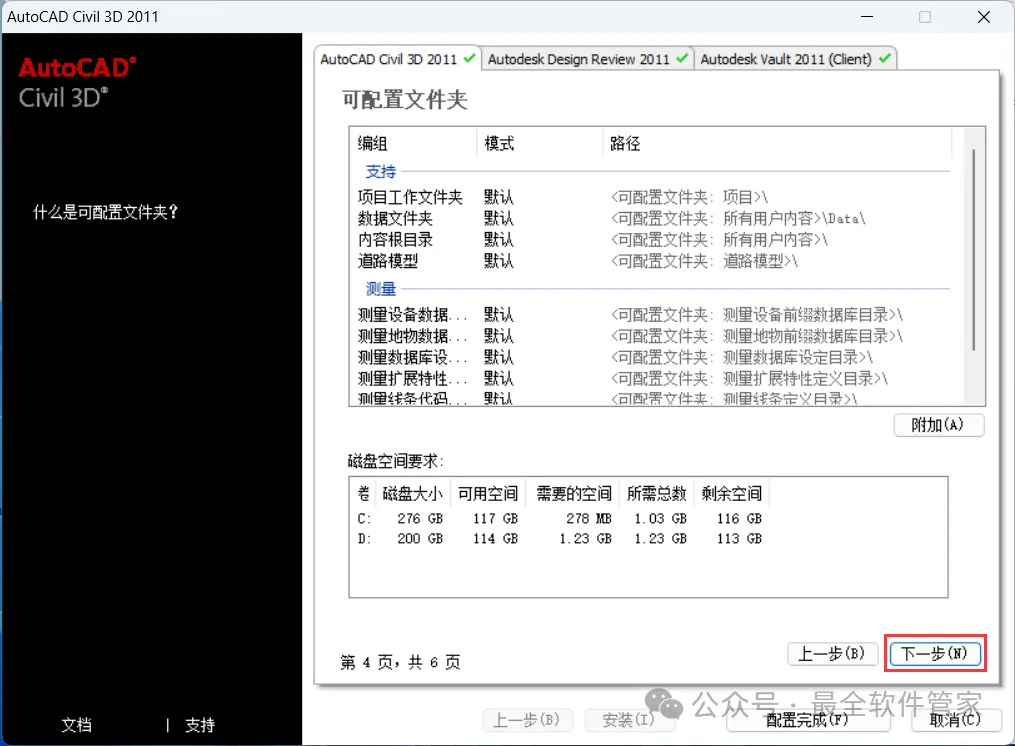This screenshot has width=1015, height=746.
Task: Click the path of 道路模型 row
Action: (704, 261)
